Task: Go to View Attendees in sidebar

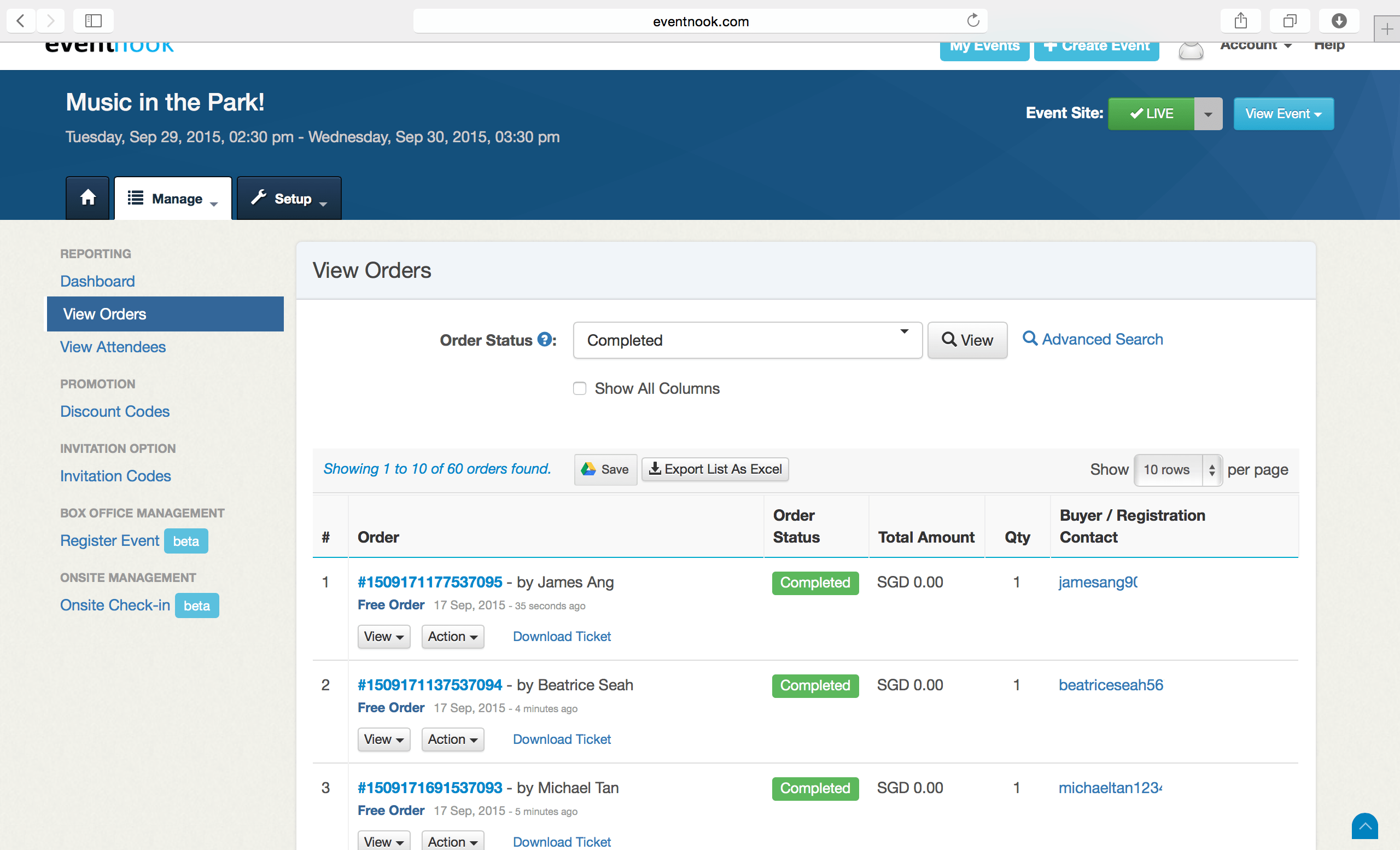Action: tap(113, 347)
